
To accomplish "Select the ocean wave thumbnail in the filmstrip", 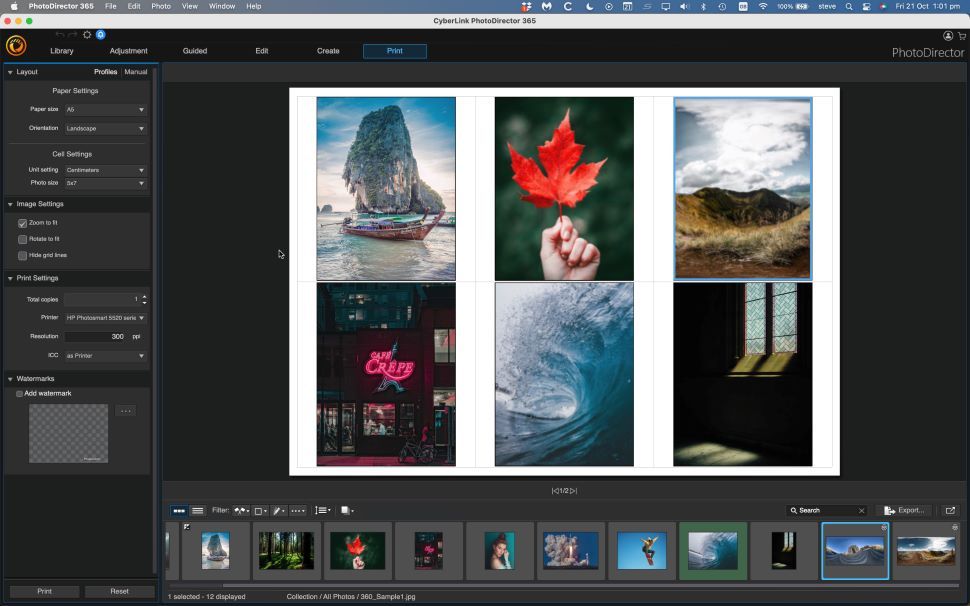I will (713, 549).
